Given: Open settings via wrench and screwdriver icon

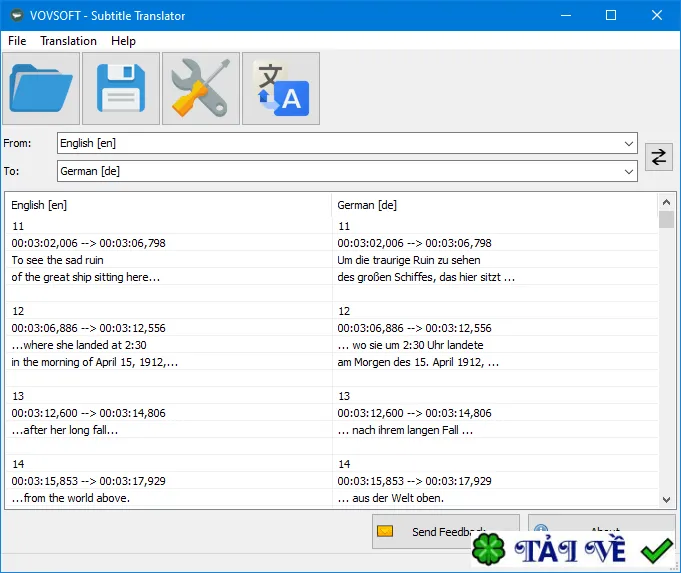Looking at the screenshot, I should pyautogui.click(x=201, y=89).
